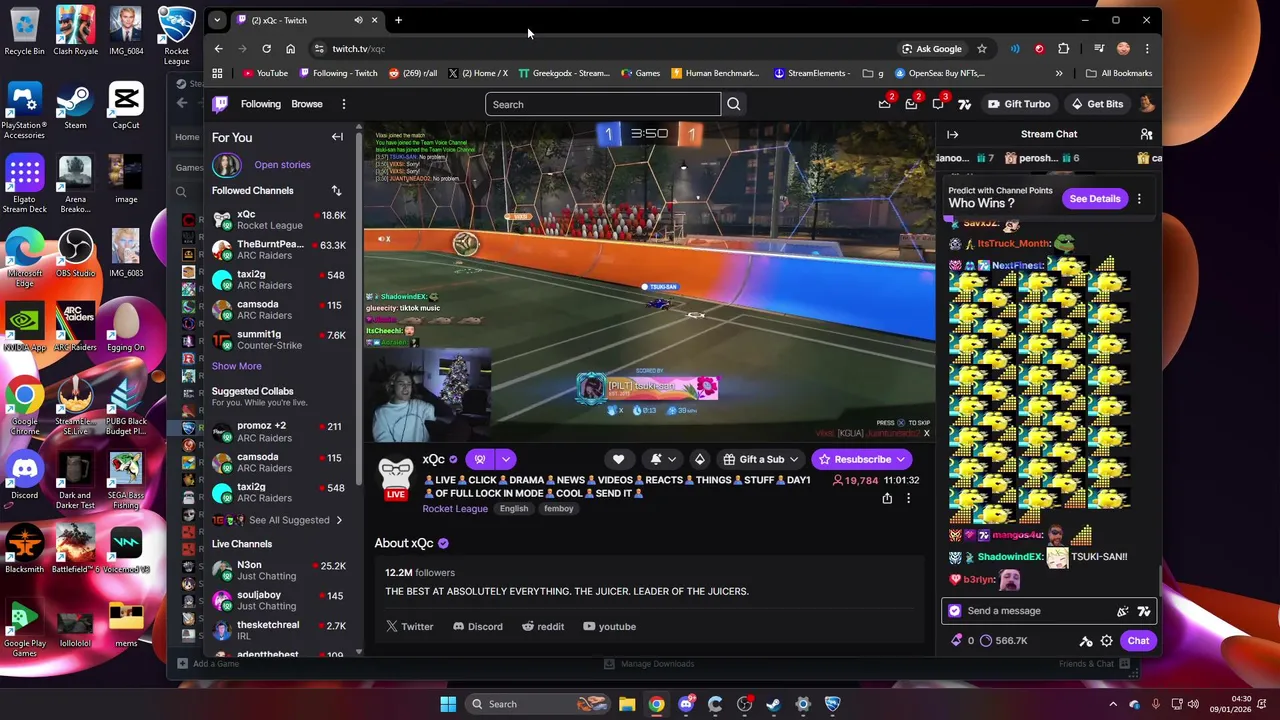Open Rocket League category link
The height and width of the screenshot is (720, 1280).
tap(455, 509)
